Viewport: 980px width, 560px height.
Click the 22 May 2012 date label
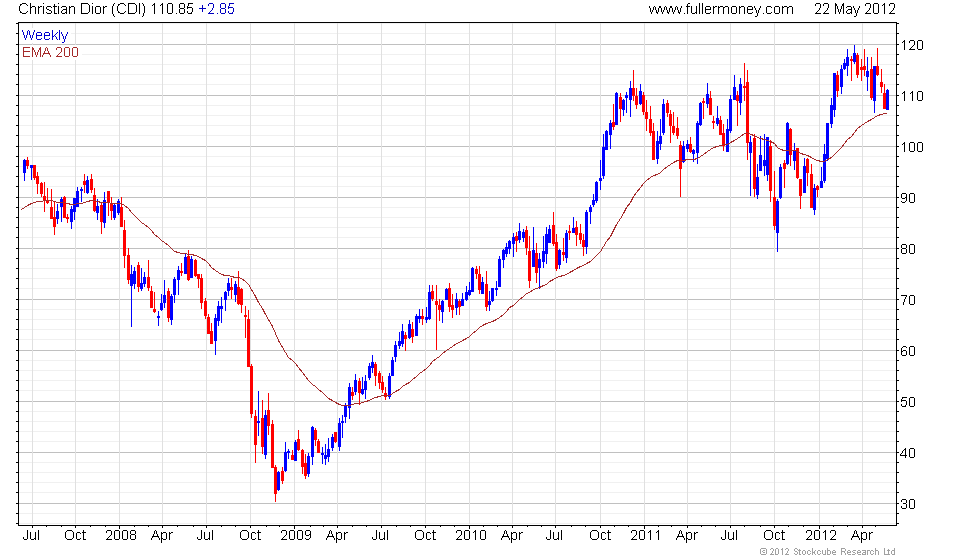(x=854, y=9)
